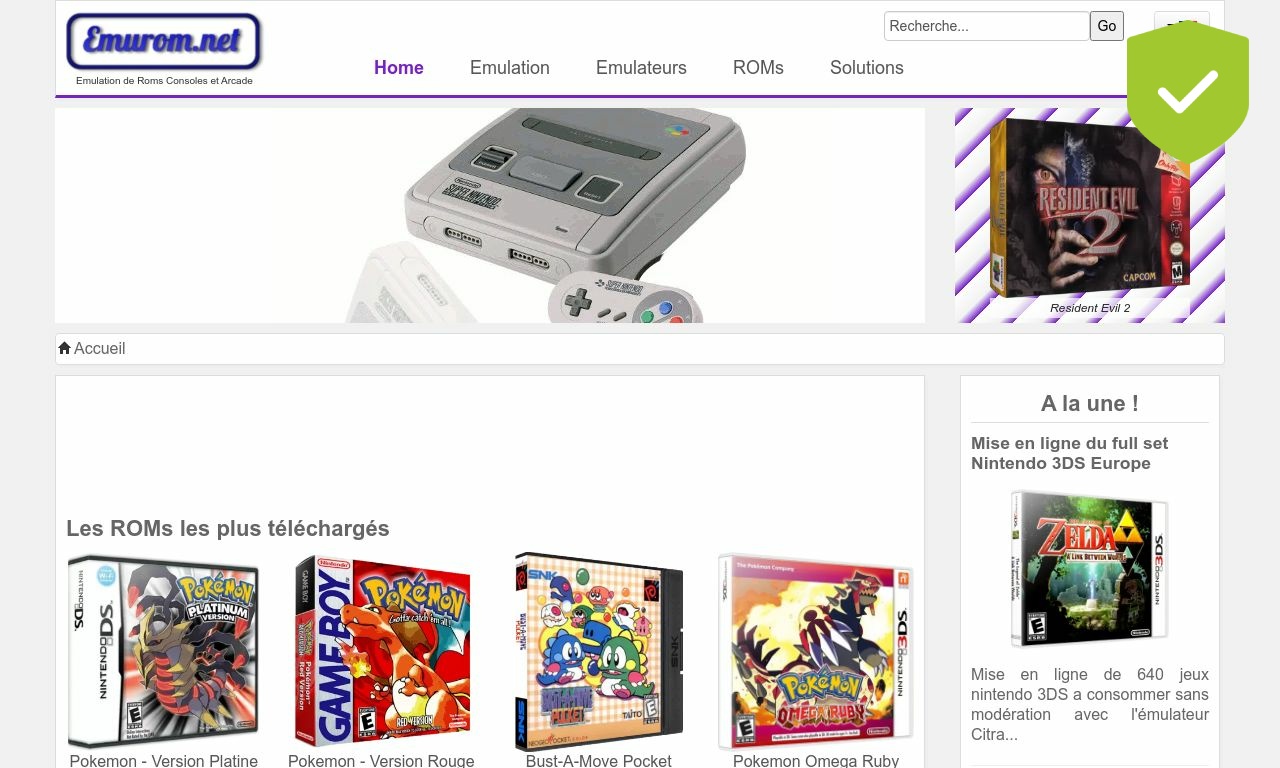
Task: Select the Home menu item
Action: (x=399, y=68)
